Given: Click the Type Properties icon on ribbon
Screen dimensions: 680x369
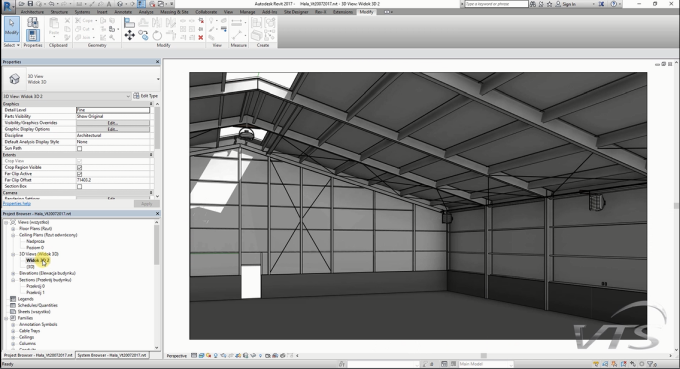Looking at the screenshot, I should click(x=33, y=22).
